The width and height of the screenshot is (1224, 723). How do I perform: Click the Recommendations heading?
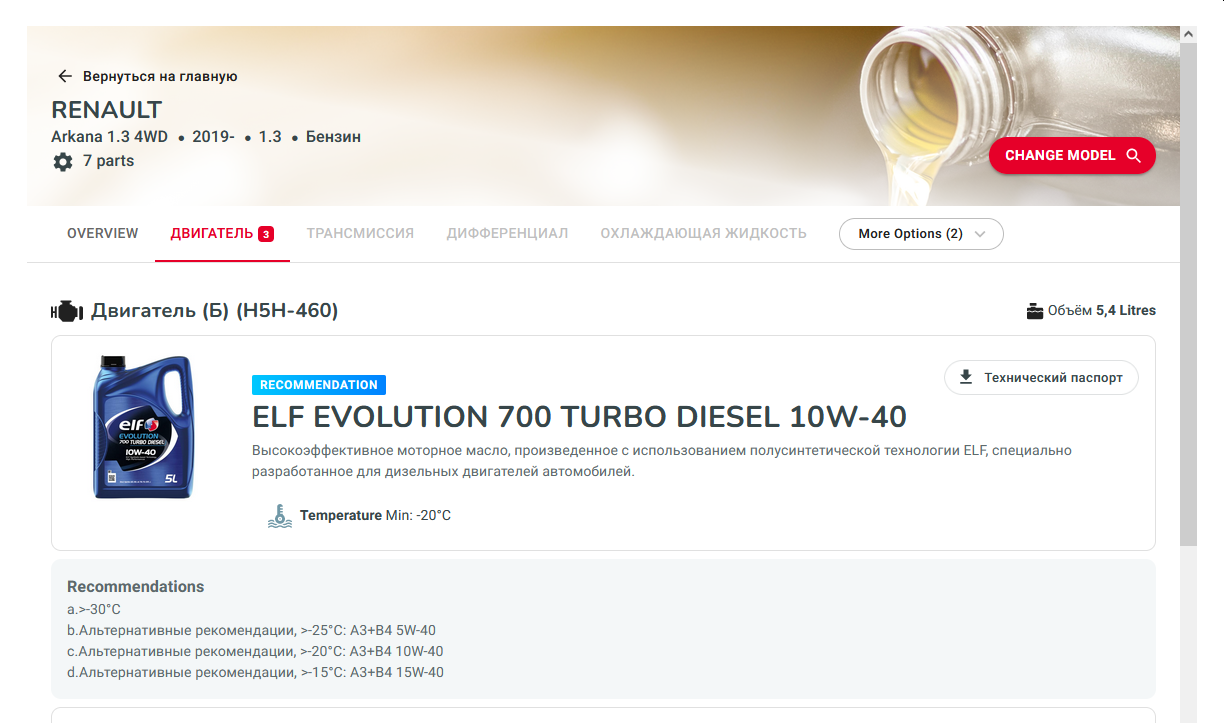click(x=136, y=587)
